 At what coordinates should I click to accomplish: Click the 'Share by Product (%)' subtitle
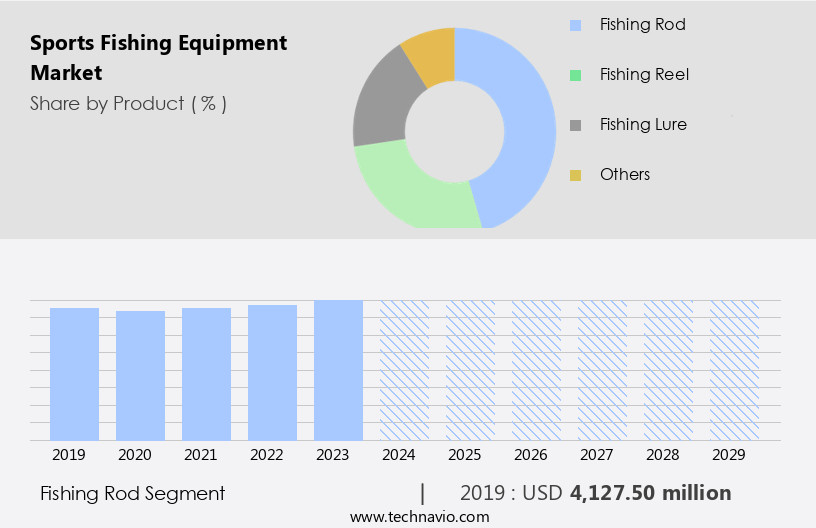(x=128, y=103)
